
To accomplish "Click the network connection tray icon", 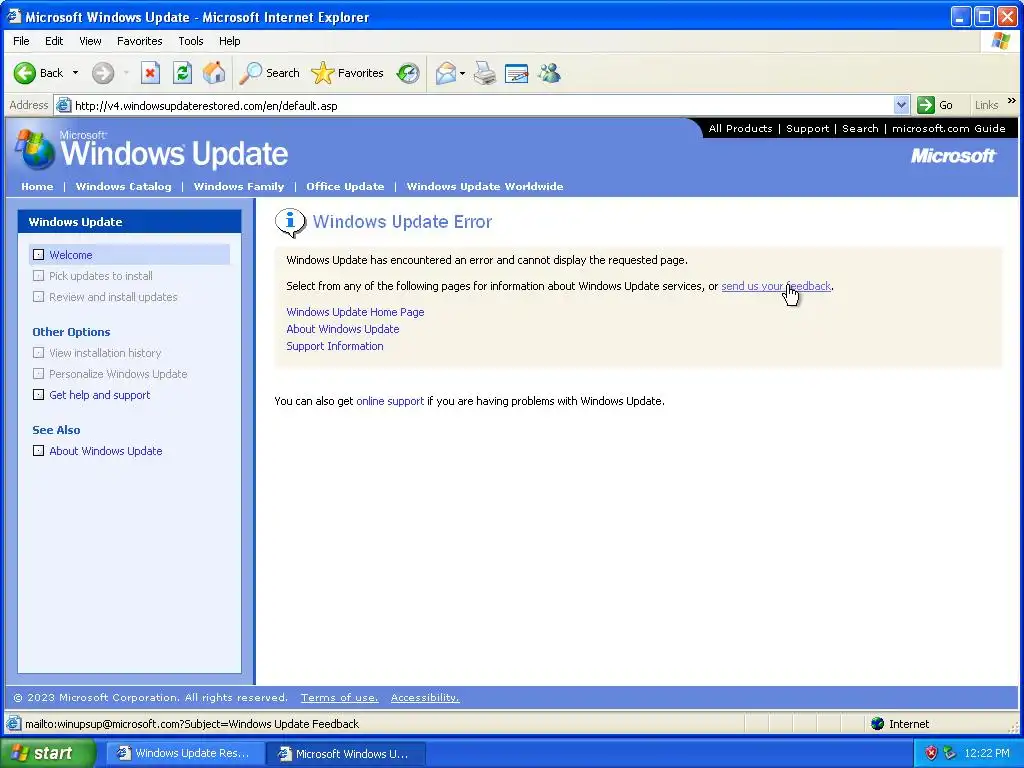I will pos(949,753).
